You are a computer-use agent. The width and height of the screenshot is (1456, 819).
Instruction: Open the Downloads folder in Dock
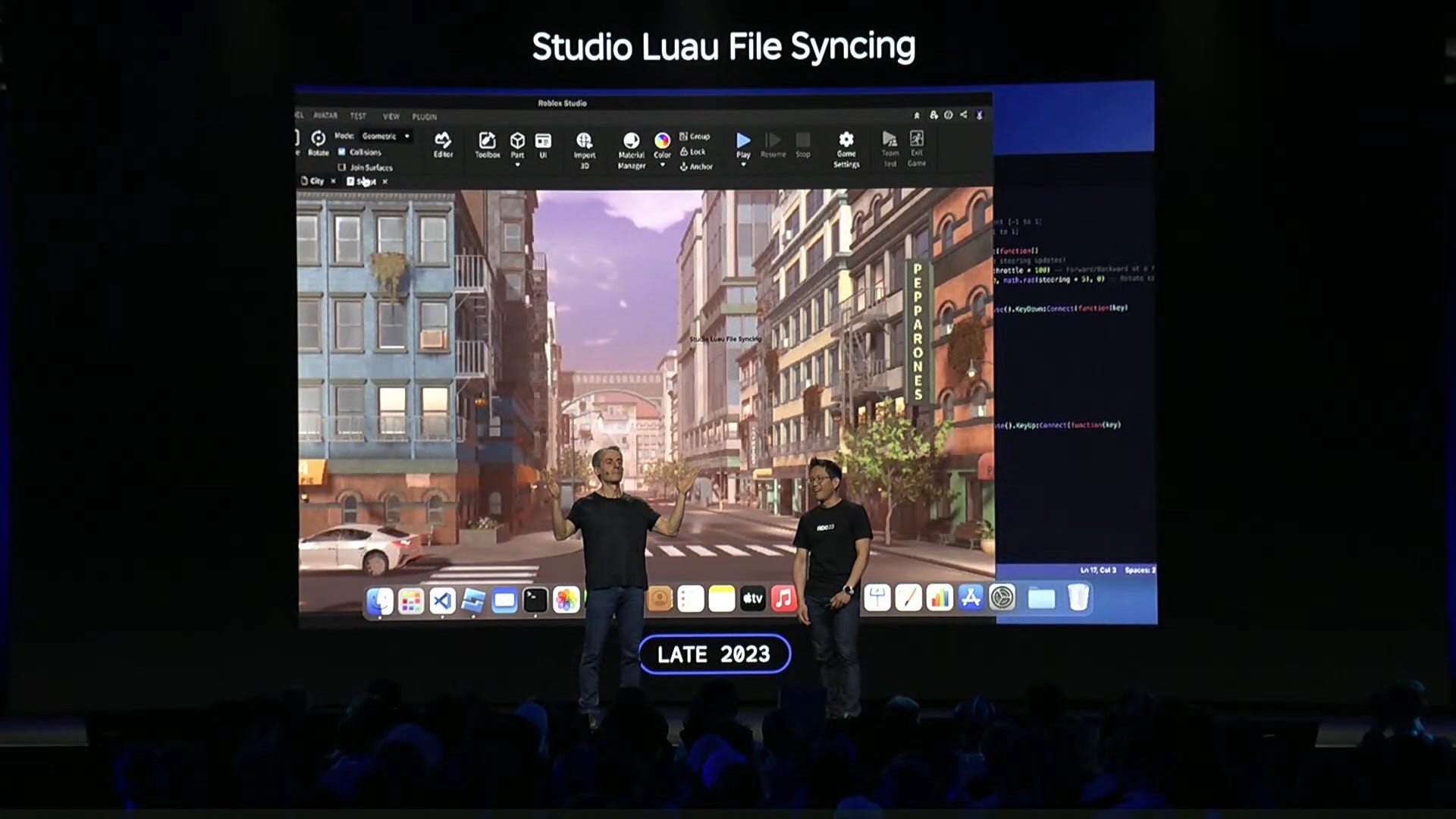pos(1041,598)
